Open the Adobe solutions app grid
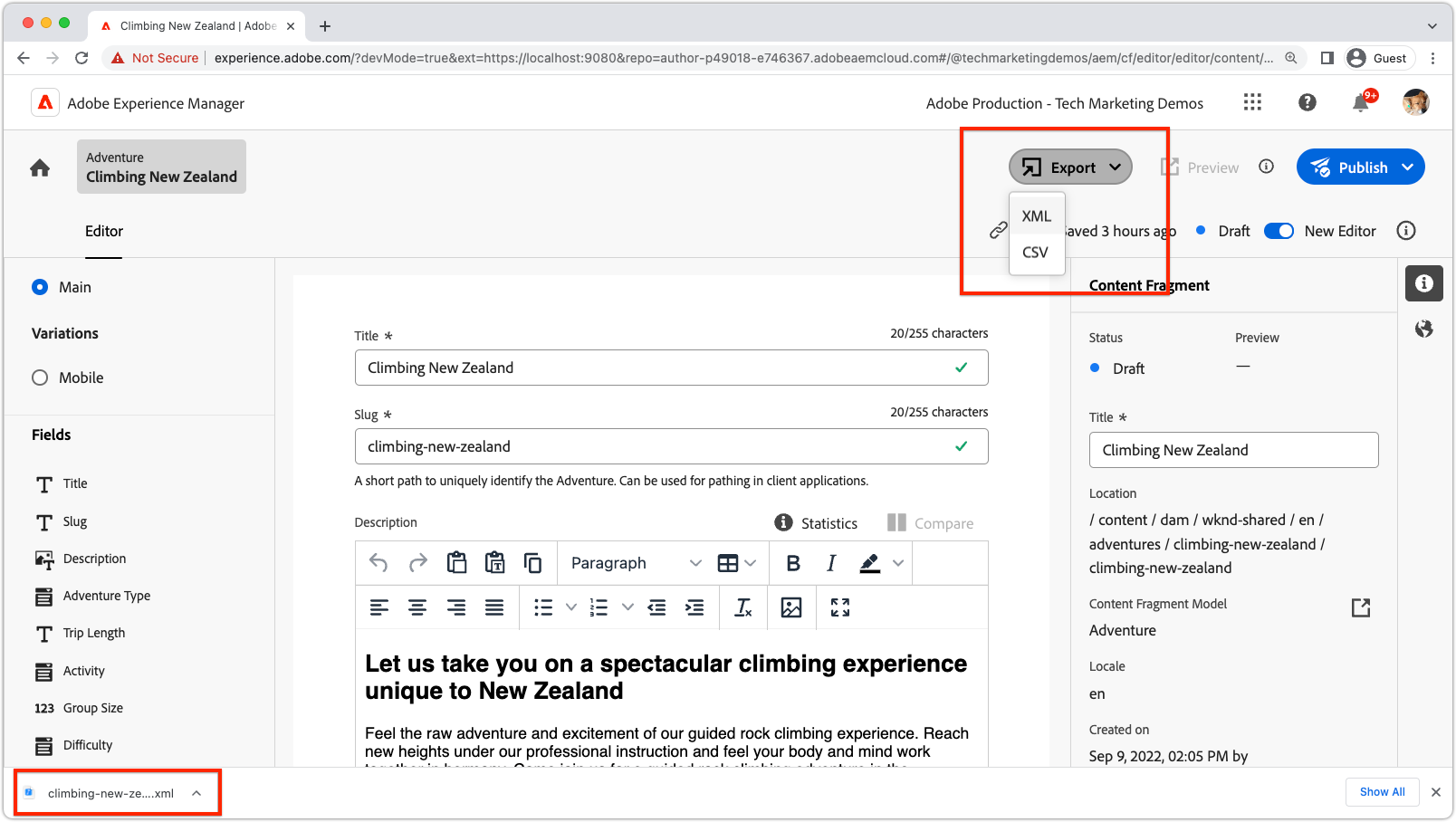 coord(1252,102)
